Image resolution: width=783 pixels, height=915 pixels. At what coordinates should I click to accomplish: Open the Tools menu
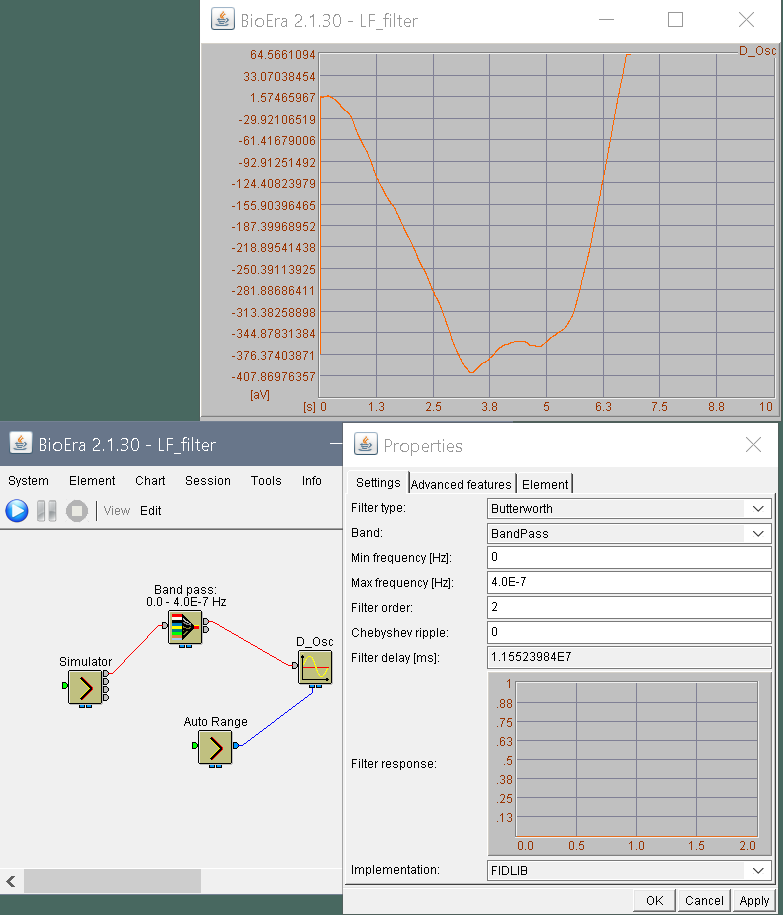pos(266,481)
